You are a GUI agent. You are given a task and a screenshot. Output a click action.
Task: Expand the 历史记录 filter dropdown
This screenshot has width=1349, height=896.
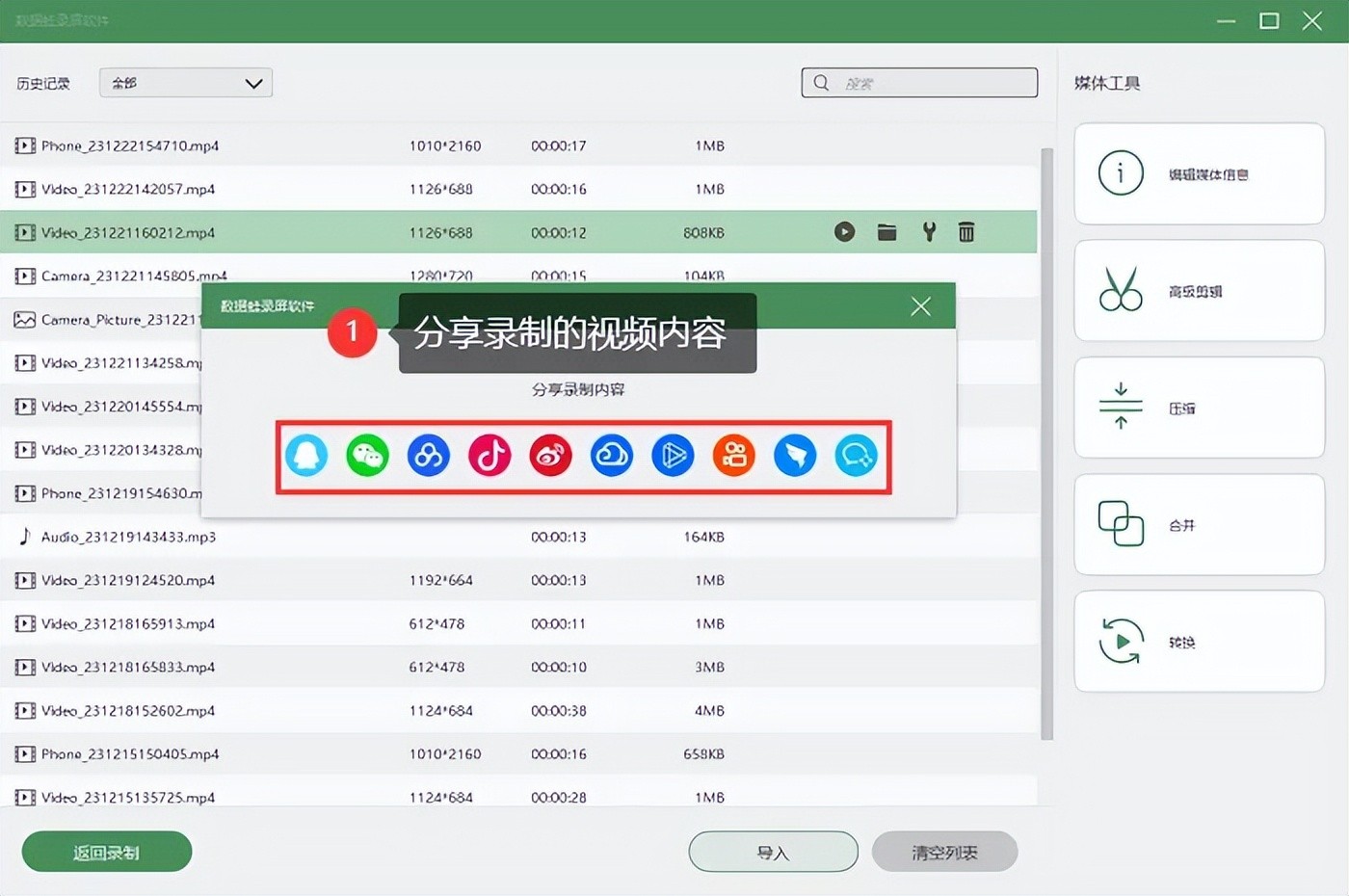pyautogui.click(x=186, y=83)
